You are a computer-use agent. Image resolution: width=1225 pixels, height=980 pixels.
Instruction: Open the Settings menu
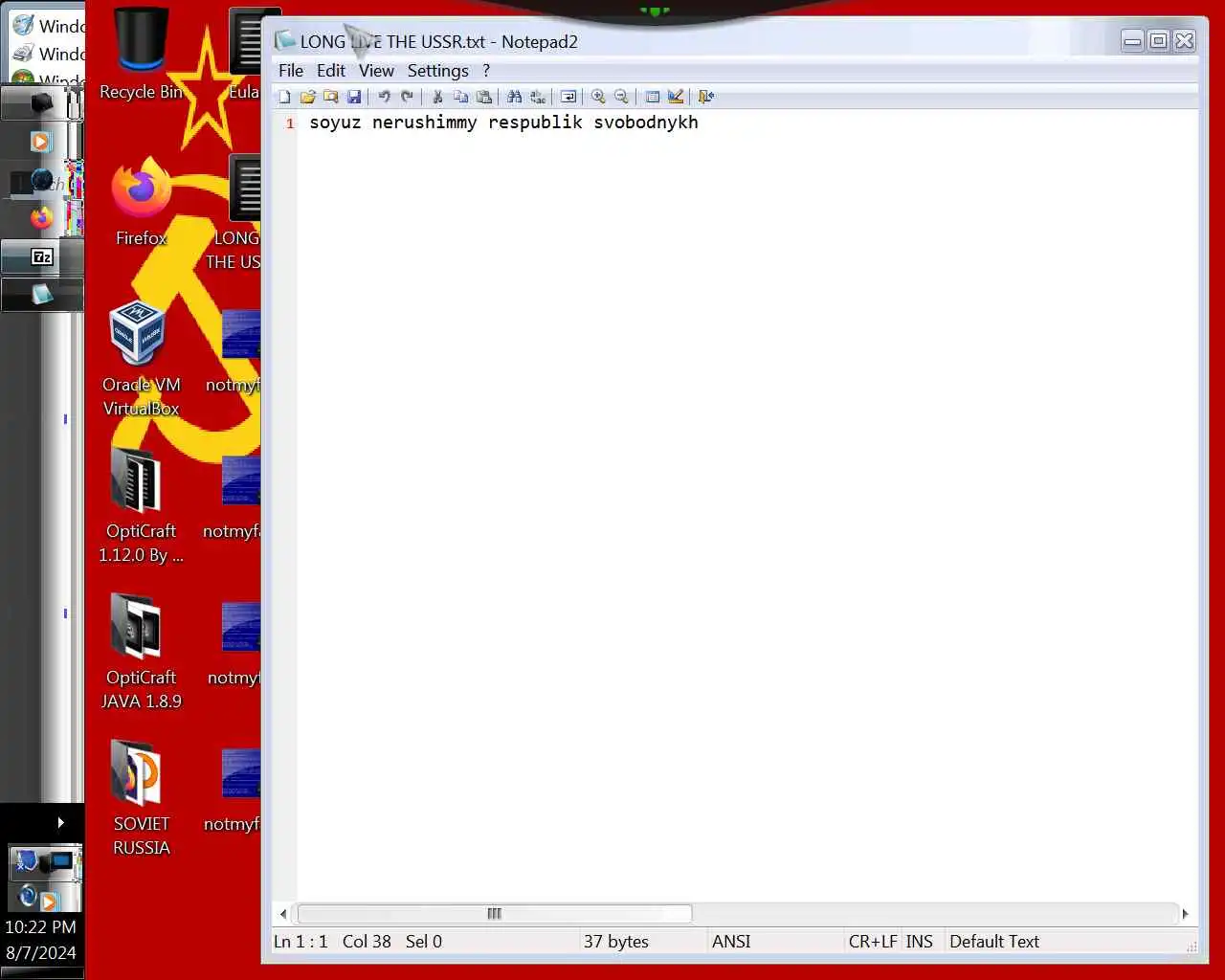(438, 71)
